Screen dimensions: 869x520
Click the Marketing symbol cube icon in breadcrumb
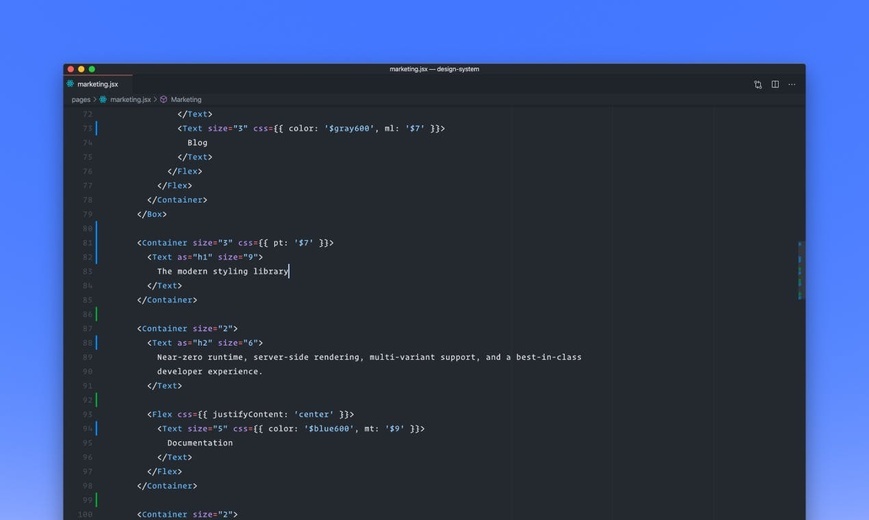pos(163,100)
